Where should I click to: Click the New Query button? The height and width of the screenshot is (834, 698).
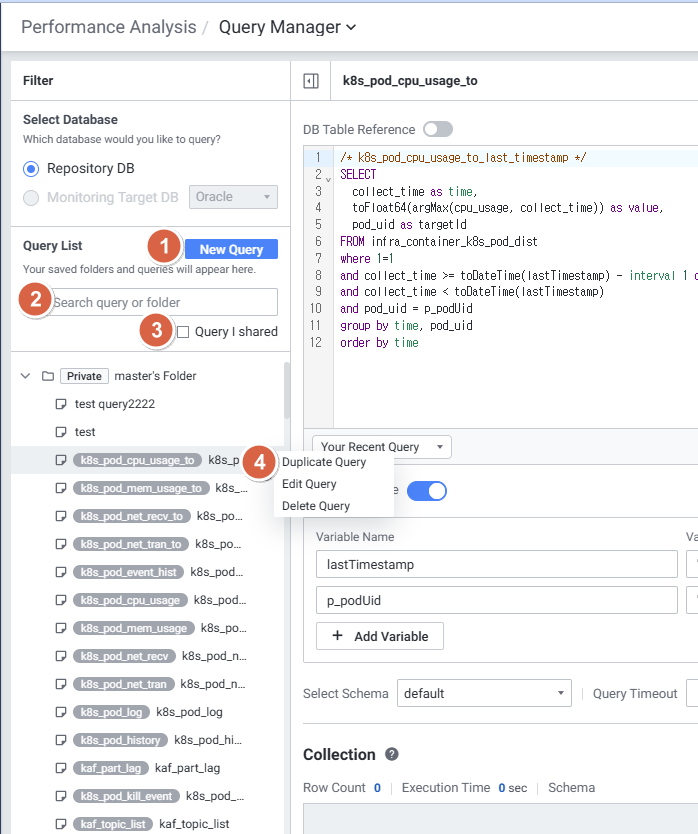[x=231, y=250]
